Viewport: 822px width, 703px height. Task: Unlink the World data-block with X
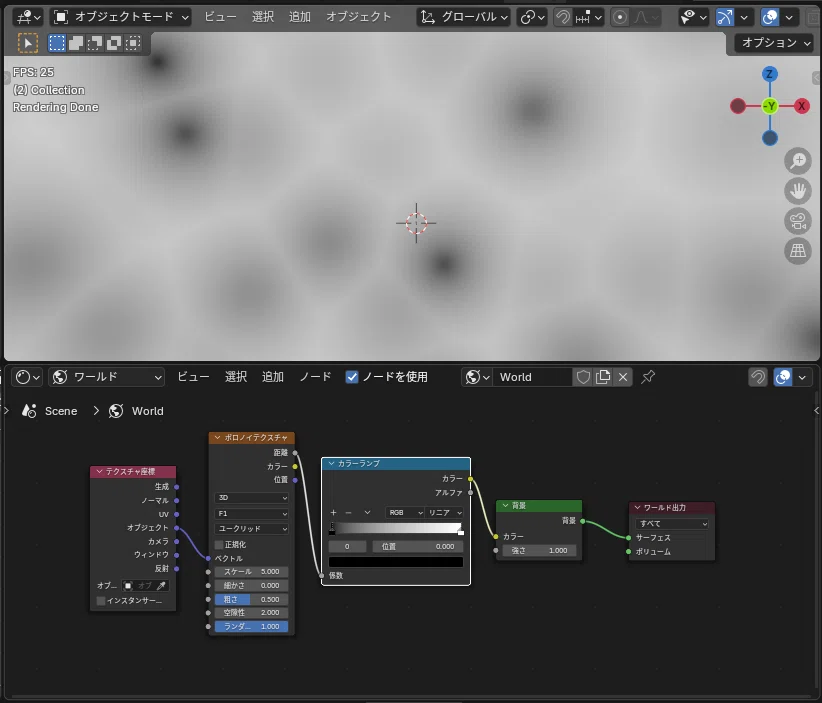click(x=623, y=377)
